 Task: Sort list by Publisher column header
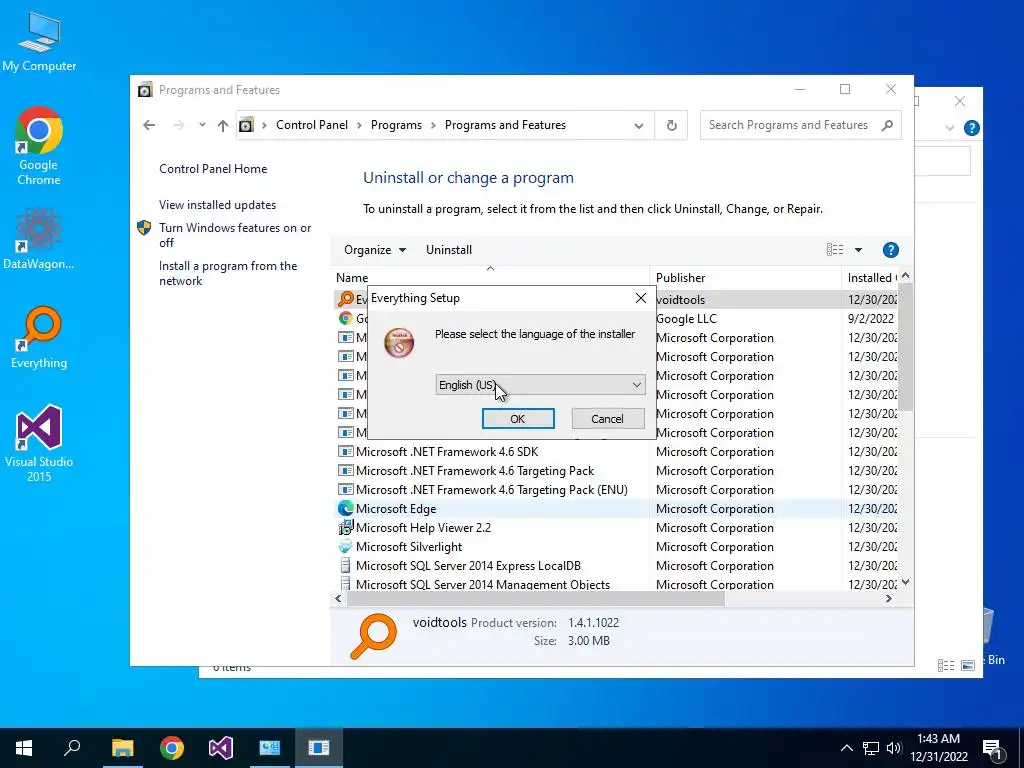(745, 278)
